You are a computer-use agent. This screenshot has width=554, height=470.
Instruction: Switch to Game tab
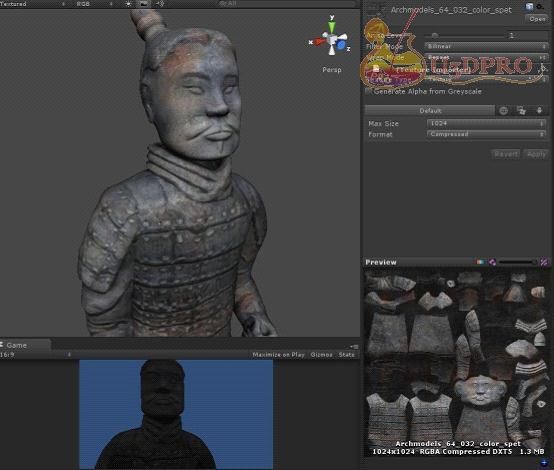click(25, 345)
